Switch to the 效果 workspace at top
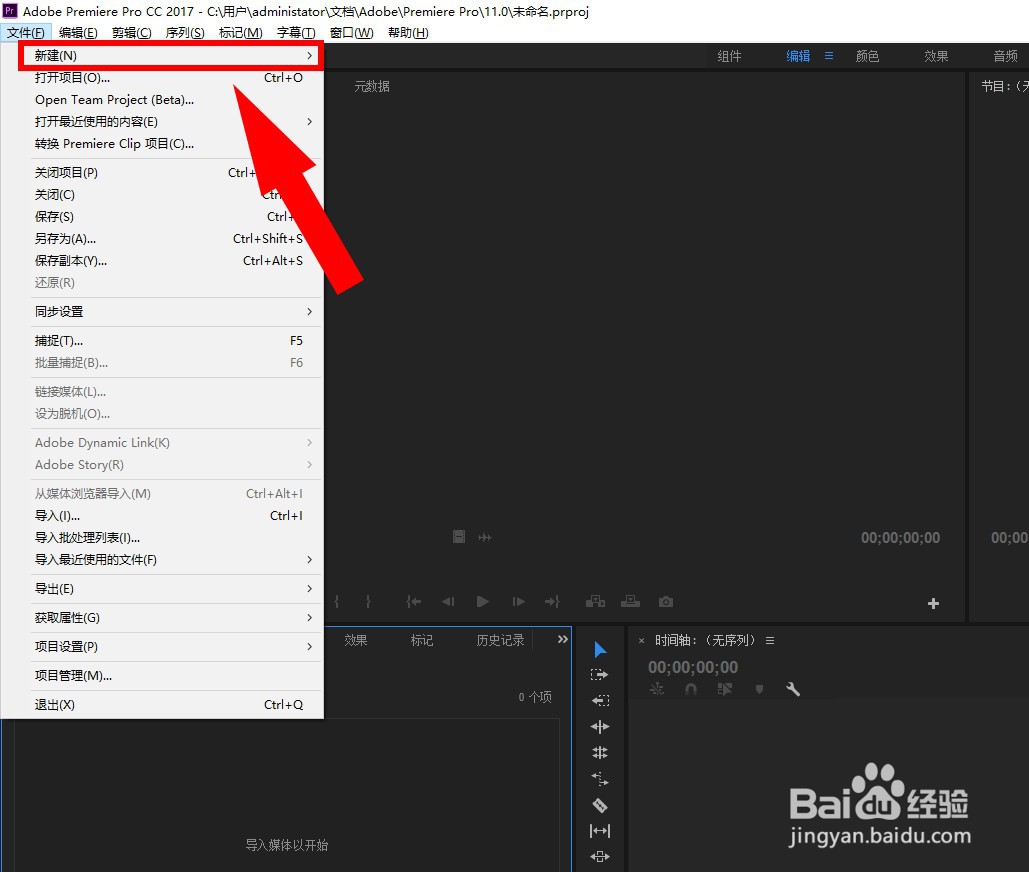 pos(936,56)
